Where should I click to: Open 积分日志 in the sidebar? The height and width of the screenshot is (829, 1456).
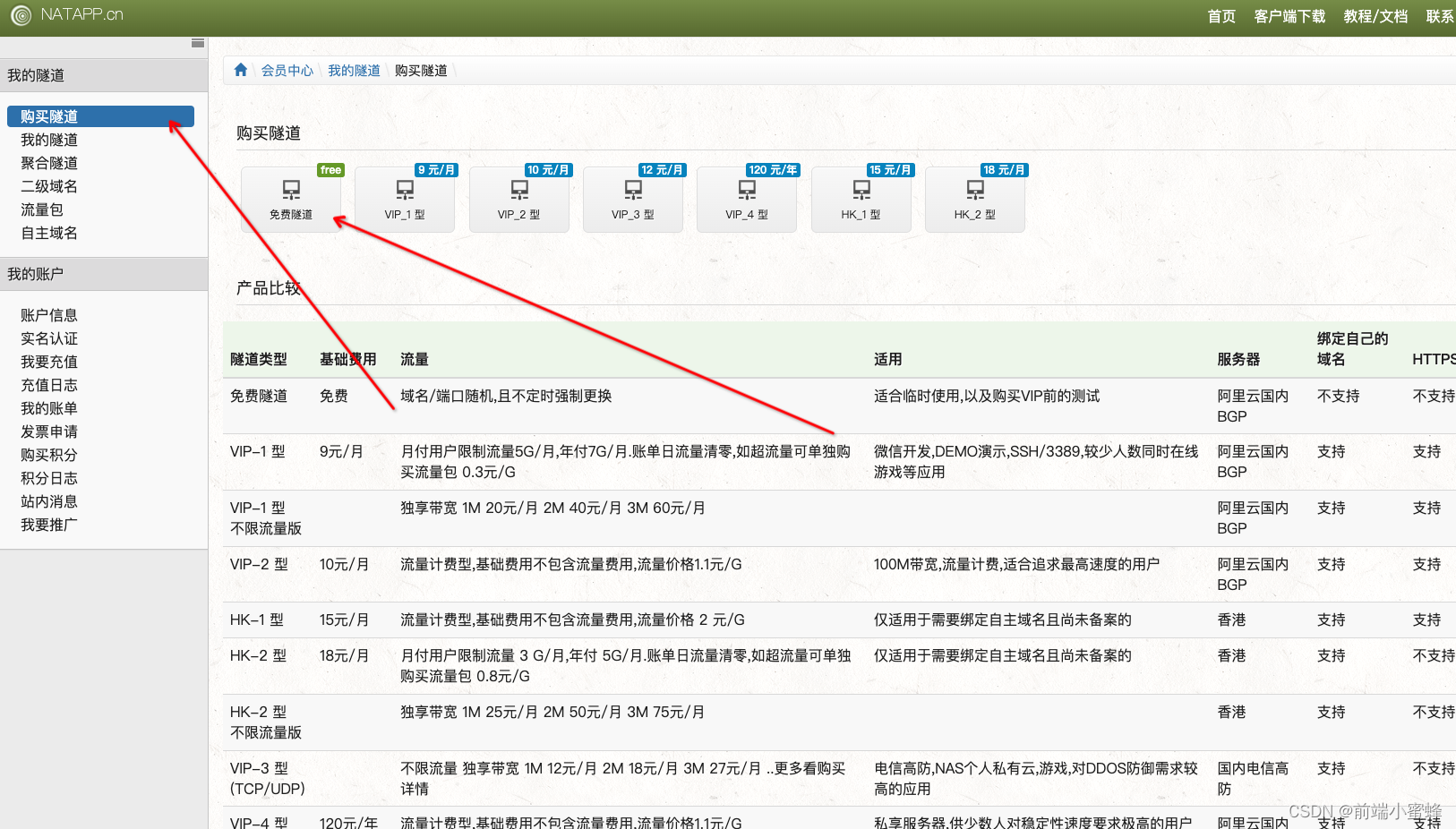click(x=49, y=478)
